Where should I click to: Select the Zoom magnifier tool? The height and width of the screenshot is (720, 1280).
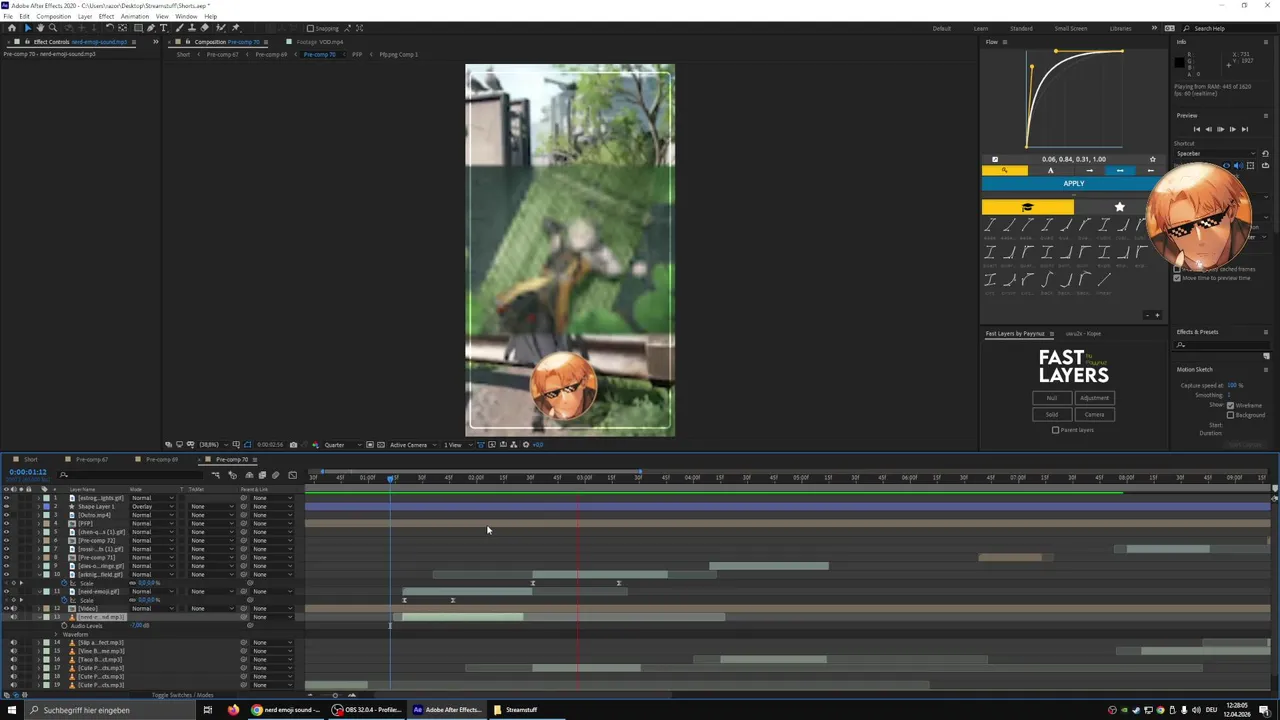pyautogui.click(x=53, y=28)
